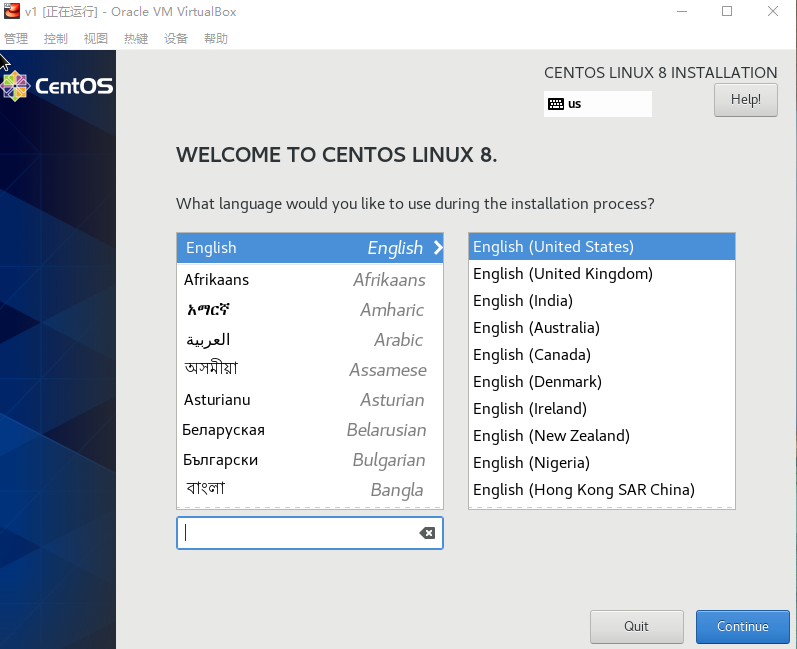The height and width of the screenshot is (649, 797).
Task: Select Assamese language row
Action: pyautogui.click(x=310, y=369)
